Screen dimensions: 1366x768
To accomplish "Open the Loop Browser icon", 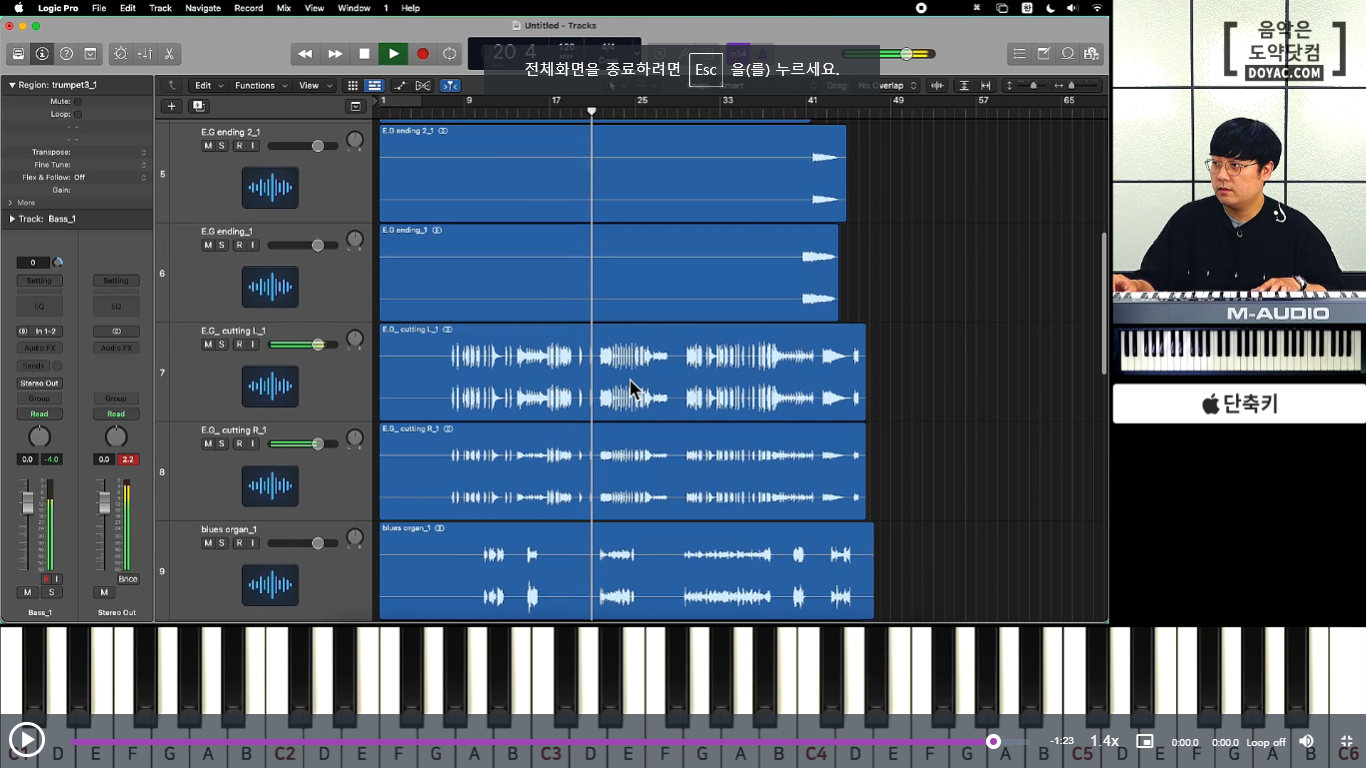I will pos(1068,54).
